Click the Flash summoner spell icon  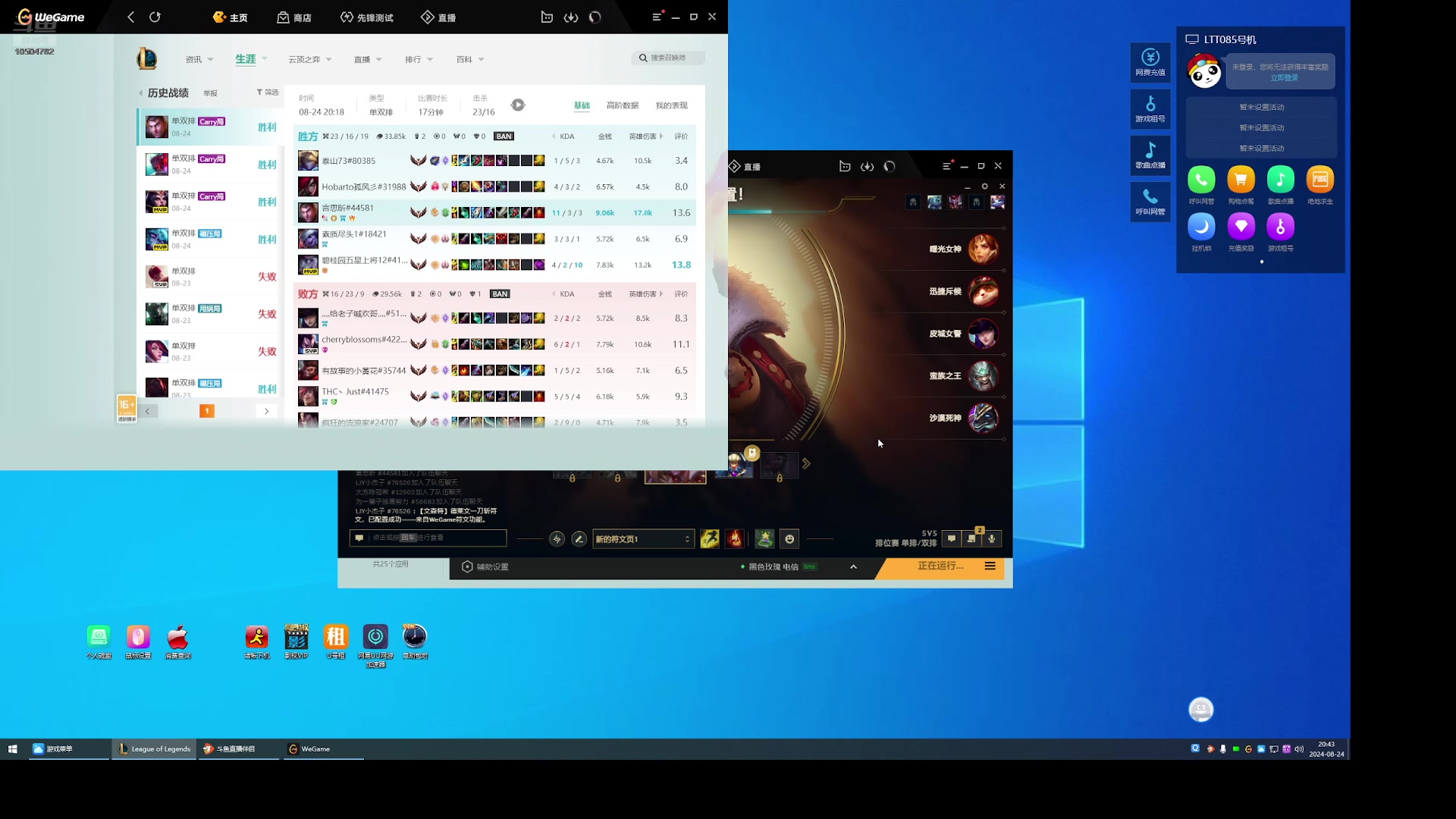click(x=710, y=539)
